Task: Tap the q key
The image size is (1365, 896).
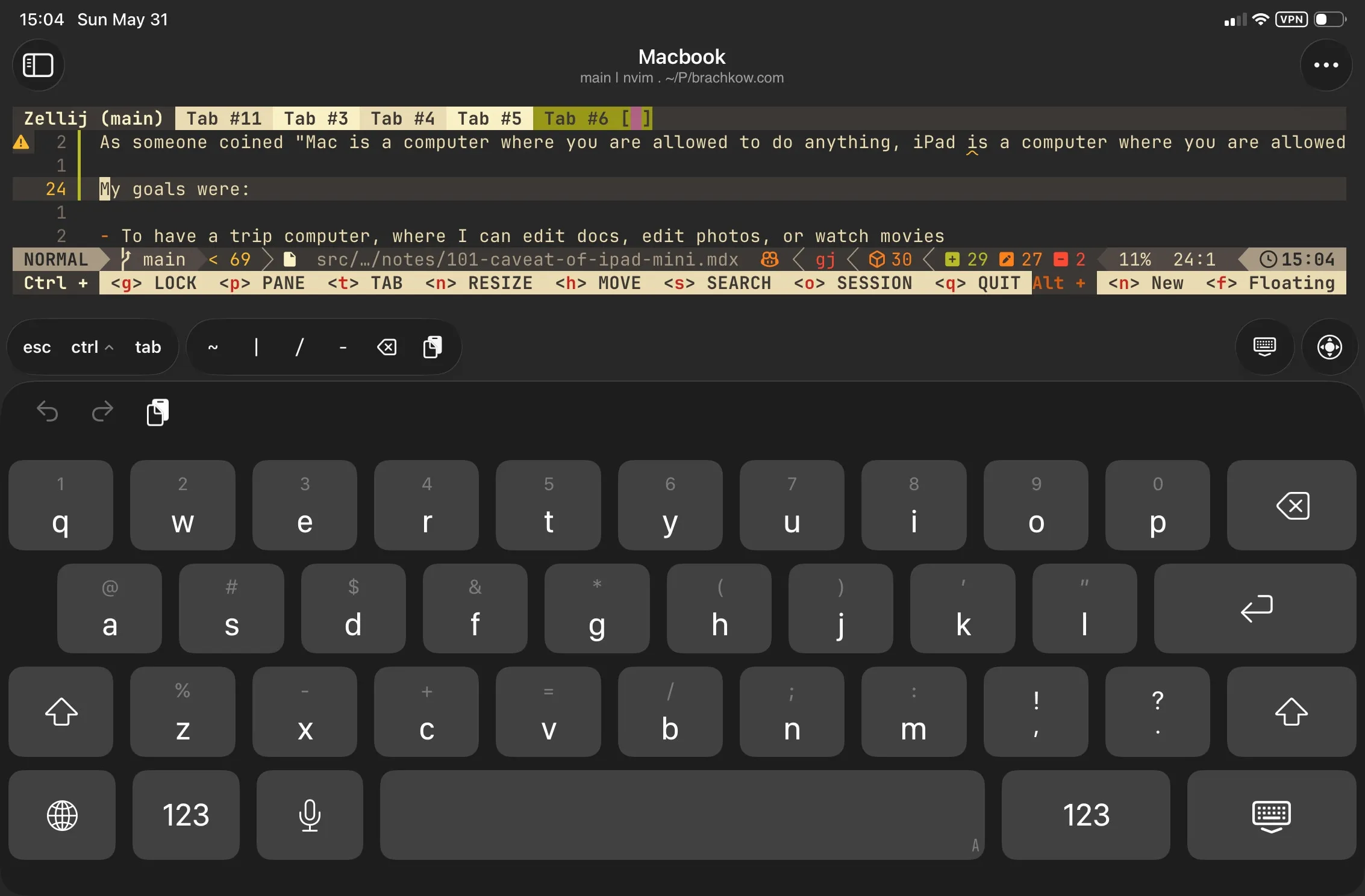Action: (x=61, y=505)
